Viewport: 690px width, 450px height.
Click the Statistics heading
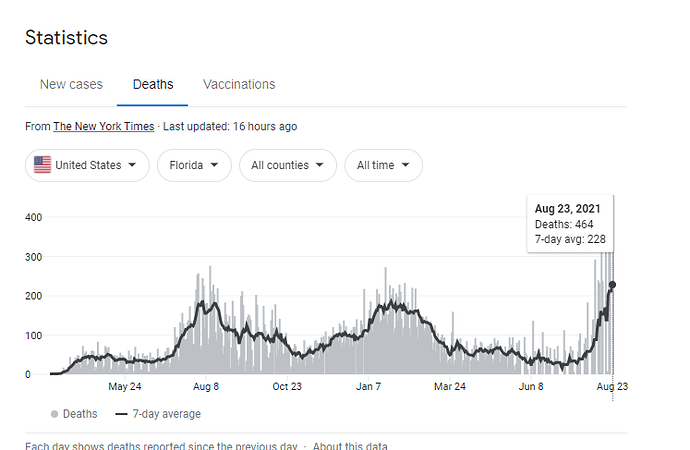pyautogui.click(x=66, y=37)
